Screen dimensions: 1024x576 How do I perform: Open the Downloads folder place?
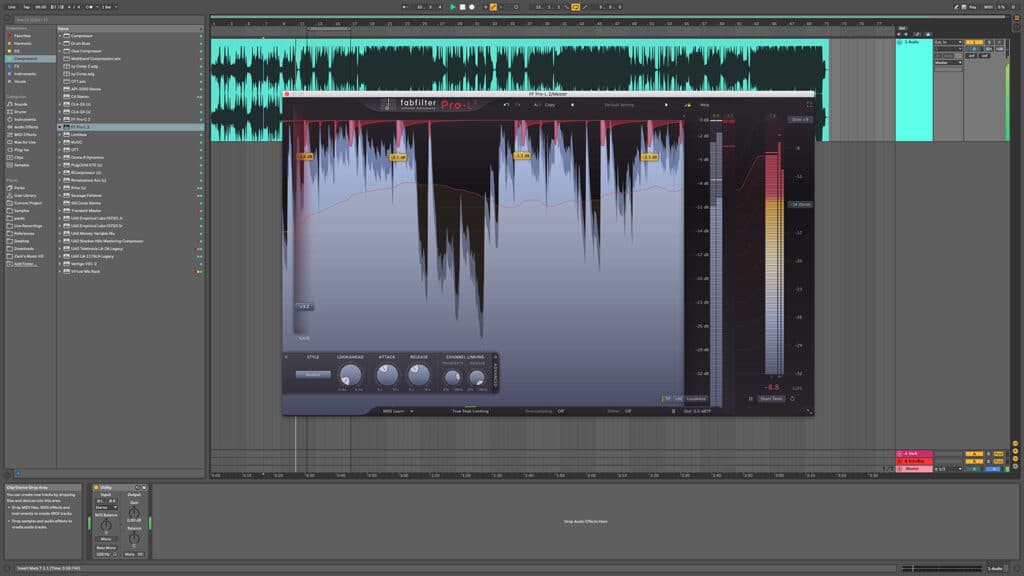(24, 249)
